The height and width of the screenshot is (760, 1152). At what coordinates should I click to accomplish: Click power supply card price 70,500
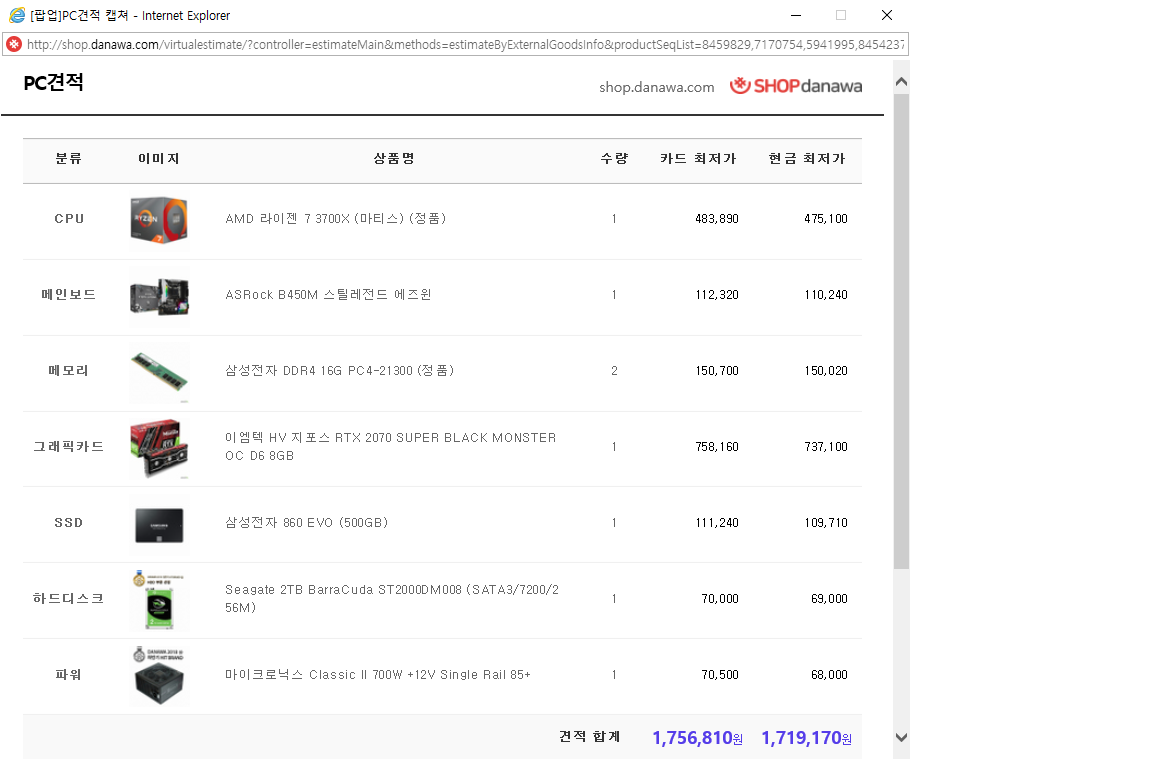pyautogui.click(x=720, y=675)
